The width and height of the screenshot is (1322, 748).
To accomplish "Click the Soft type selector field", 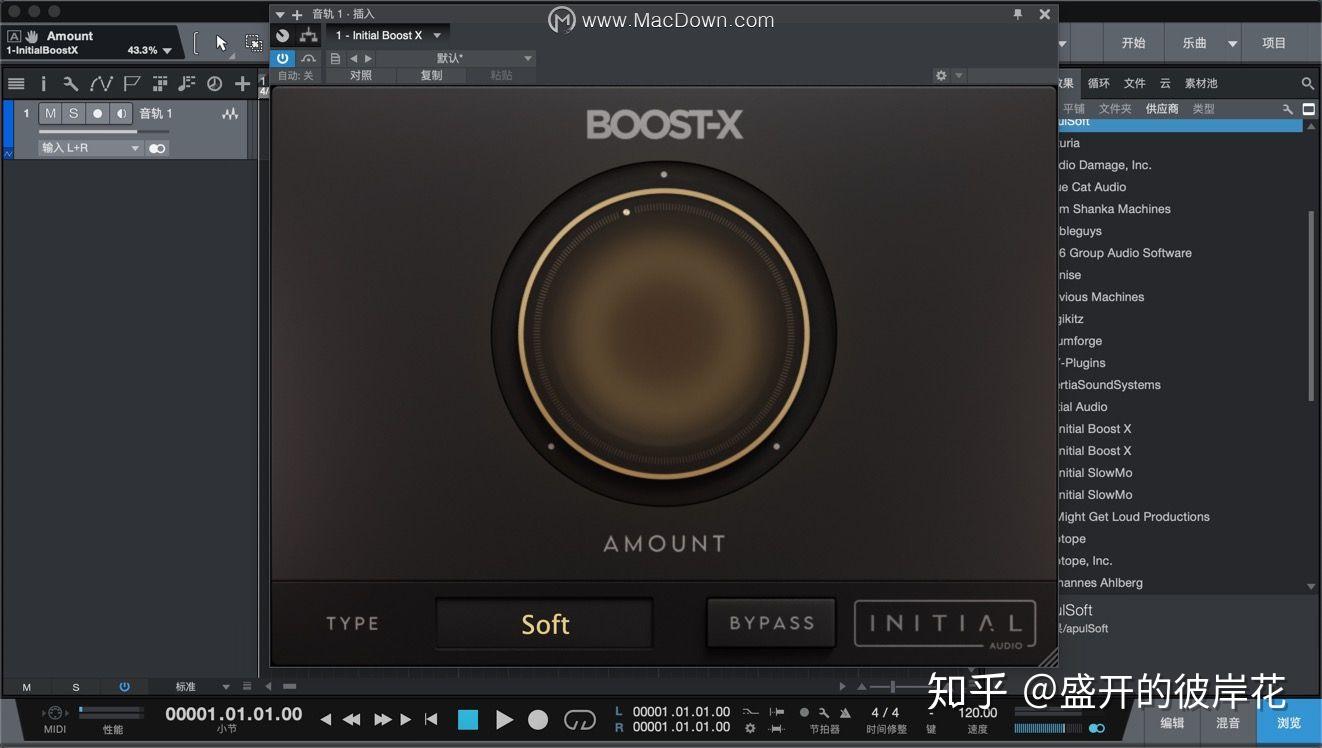I will (544, 624).
